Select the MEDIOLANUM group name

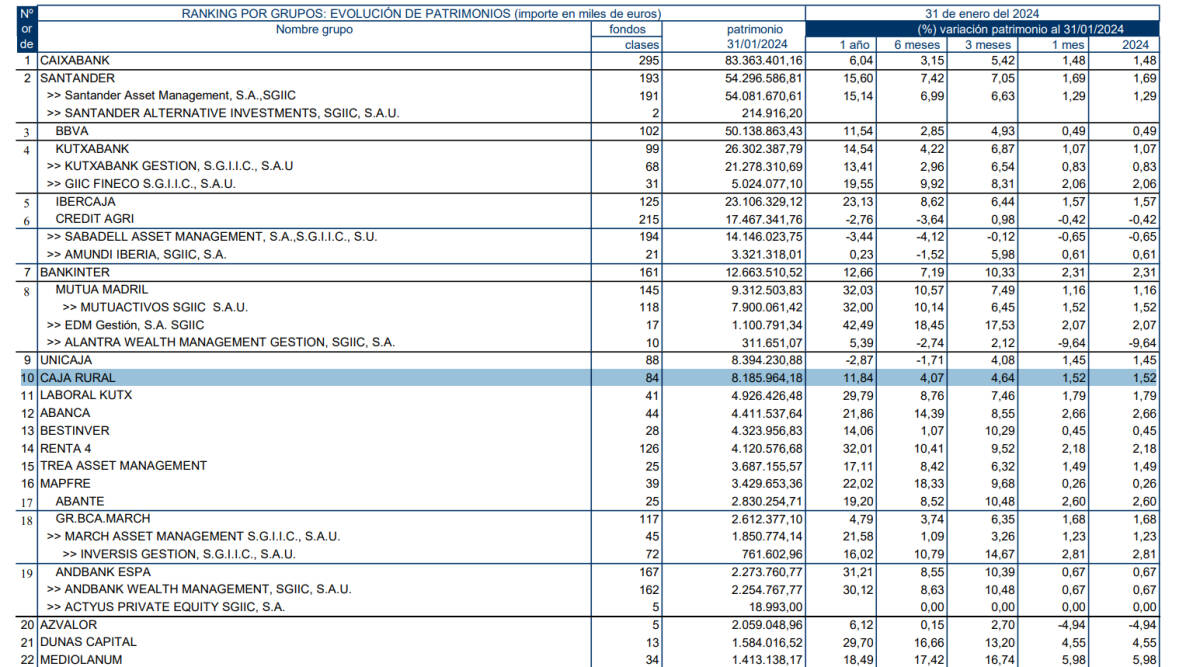[x=80, y=659]
